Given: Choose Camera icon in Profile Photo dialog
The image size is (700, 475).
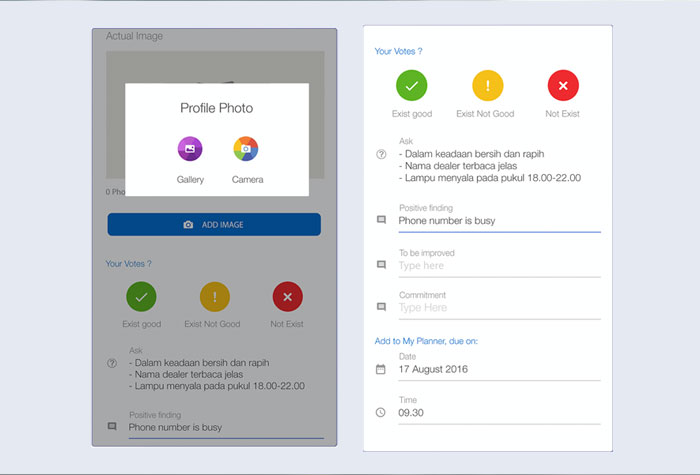Looking at the screenshot, I should [x=246, y=149].
